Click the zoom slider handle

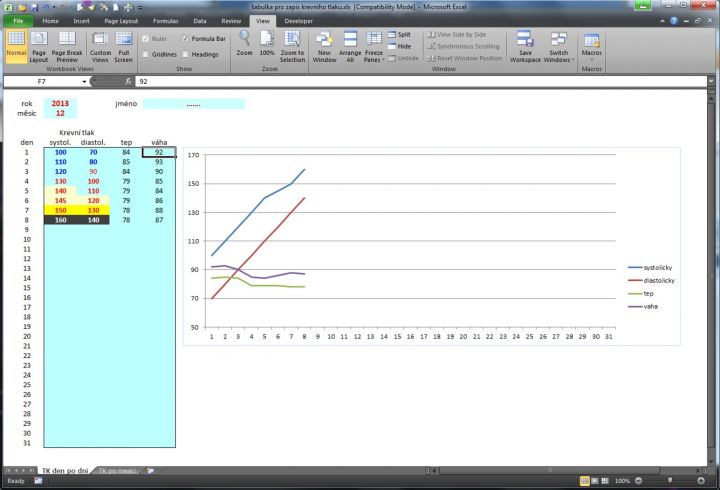(x=670, y=480)
